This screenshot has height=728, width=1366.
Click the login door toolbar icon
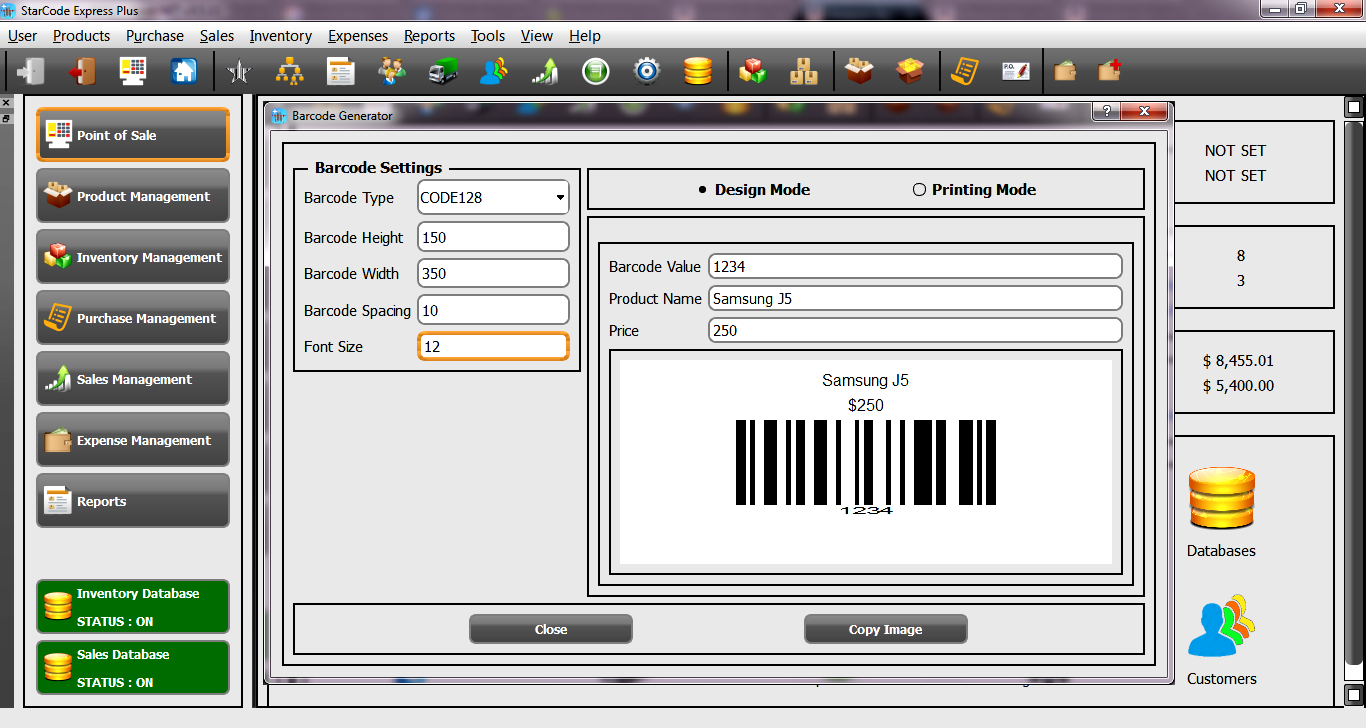pyautogui.click(x=31, y=71)
